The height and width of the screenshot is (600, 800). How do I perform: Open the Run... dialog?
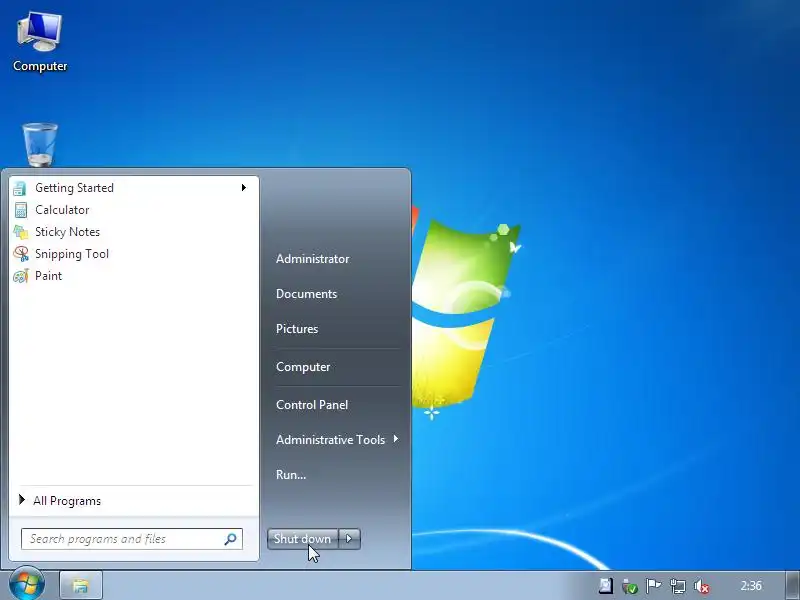tap(291, 474)
